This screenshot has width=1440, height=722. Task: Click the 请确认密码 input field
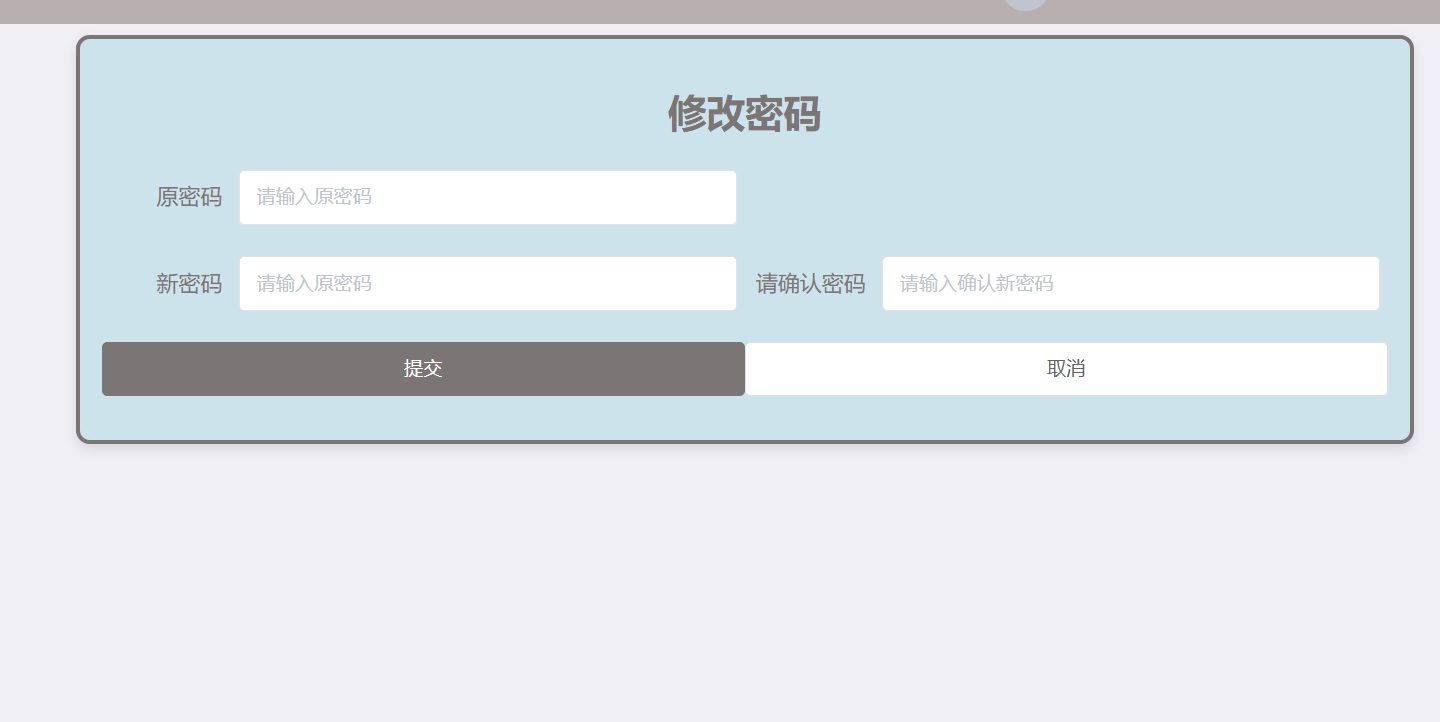click(x=1131, y=284)
